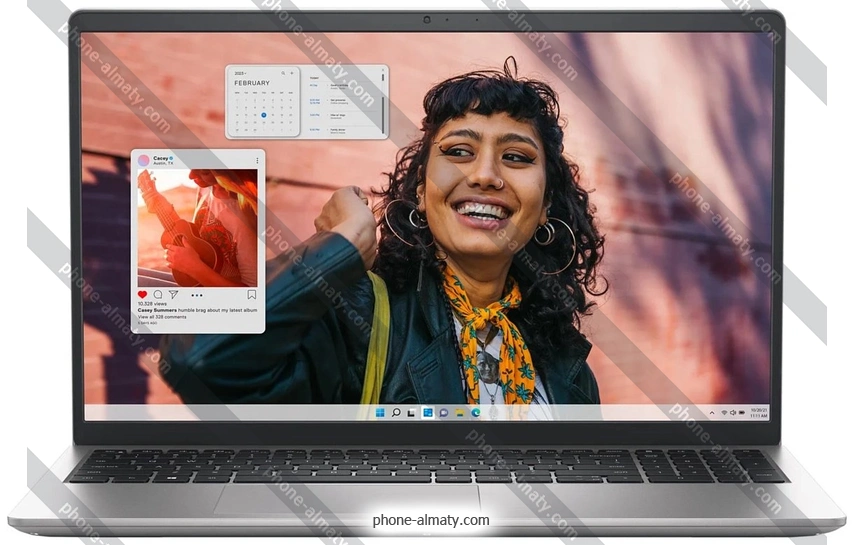Open File Explorer from the taskbar
Viewport: 854px width, 545px height.
pos(460,413)
